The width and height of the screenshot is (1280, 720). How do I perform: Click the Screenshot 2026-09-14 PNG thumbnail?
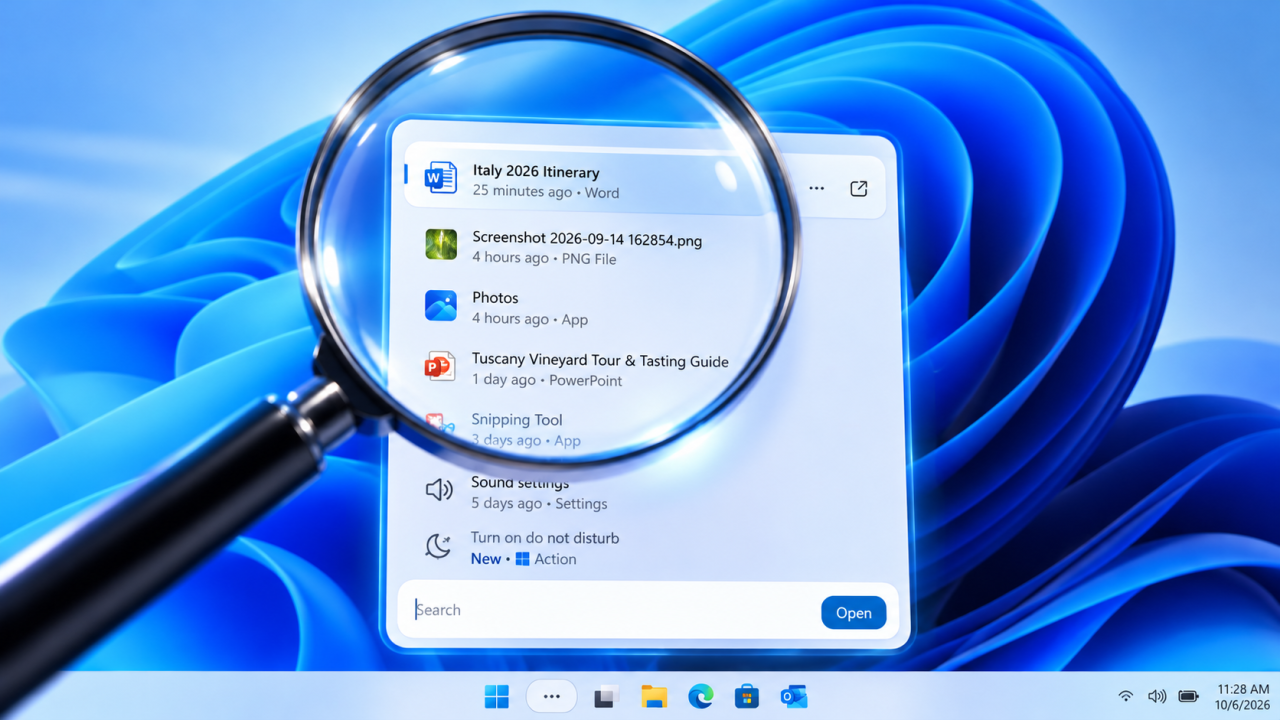point(440,244)
